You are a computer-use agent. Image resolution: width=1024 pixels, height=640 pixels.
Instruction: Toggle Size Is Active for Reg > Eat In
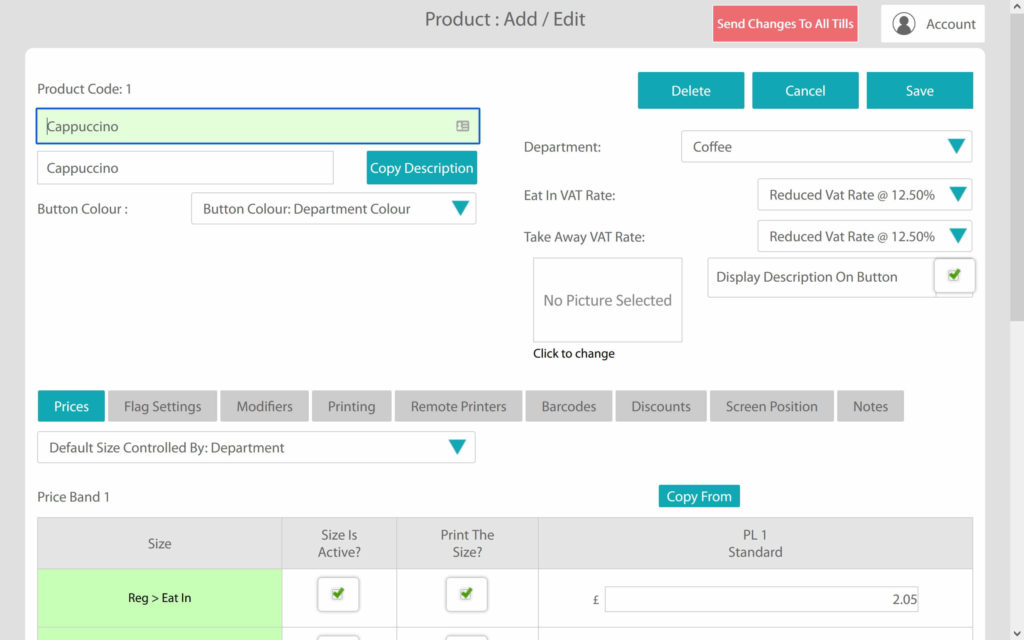pyautogui.click(x=338, y=594)
